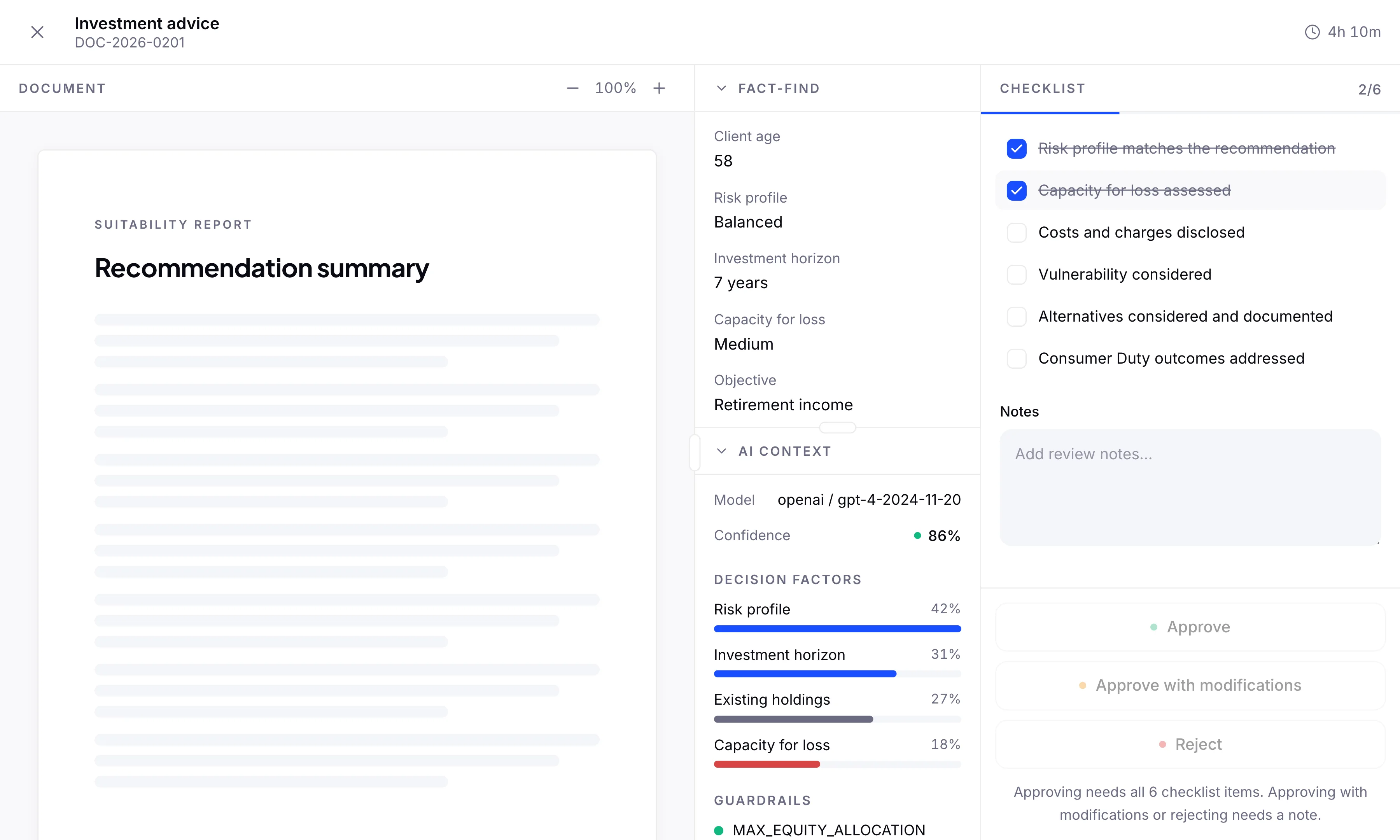Collapse the Fact-Find section chevron
The image size is (1400, 840).
pos(721,88)
